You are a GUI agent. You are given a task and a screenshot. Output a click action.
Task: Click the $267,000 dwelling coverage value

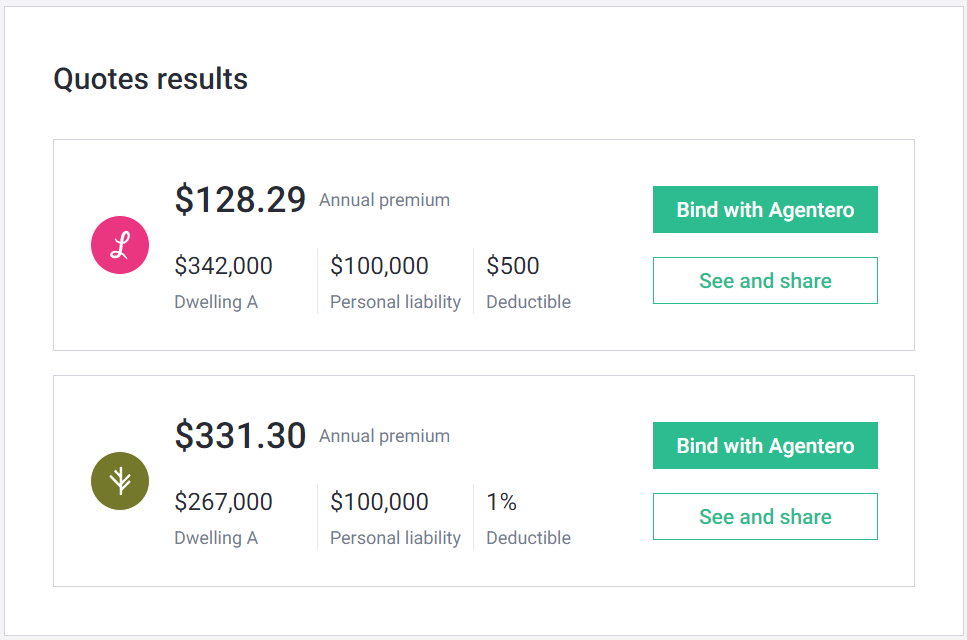click(x=223, y=502)
